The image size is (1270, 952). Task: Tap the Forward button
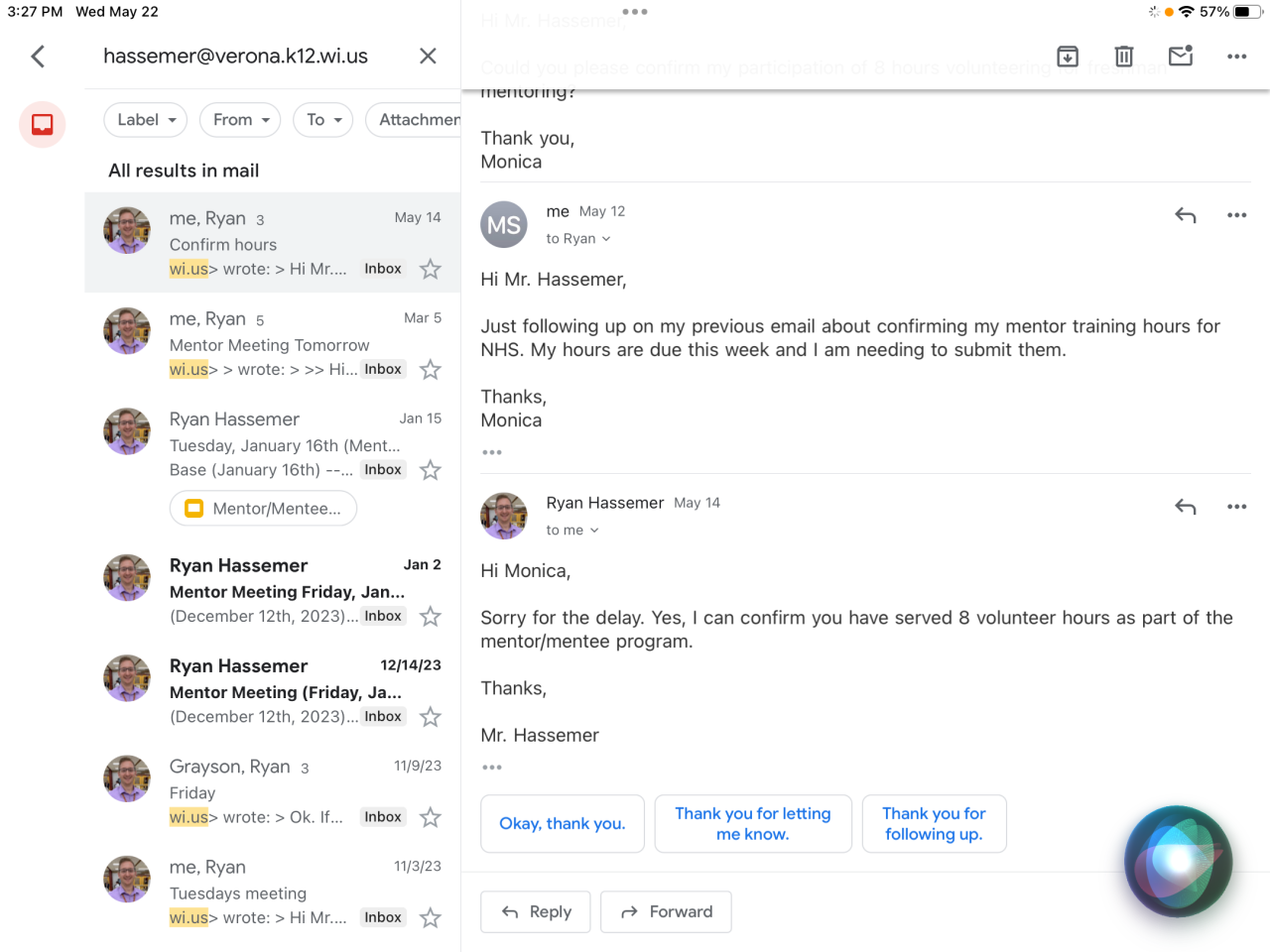click(666, 911)
